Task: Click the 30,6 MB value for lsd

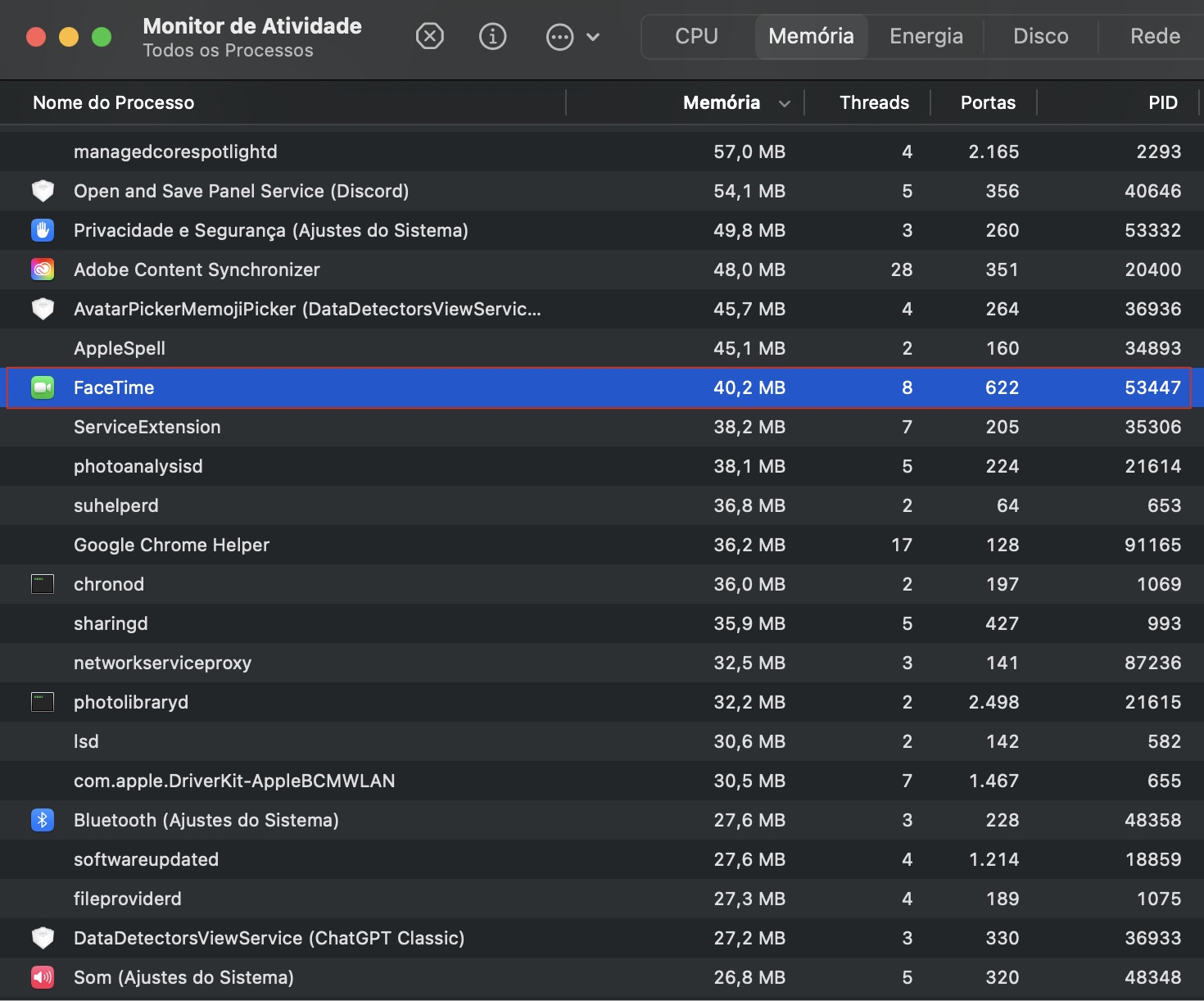Action: [749, 741]
